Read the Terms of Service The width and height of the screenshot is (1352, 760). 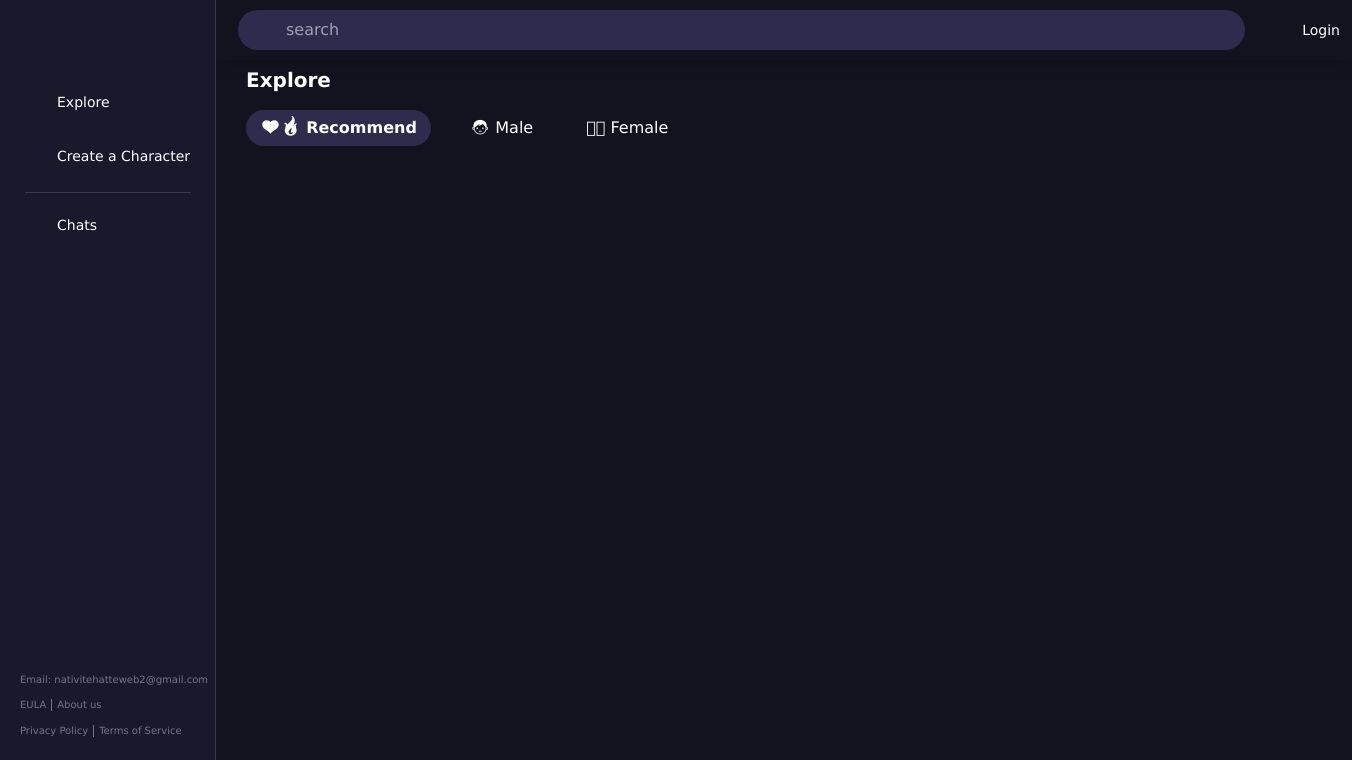(140, 731)
